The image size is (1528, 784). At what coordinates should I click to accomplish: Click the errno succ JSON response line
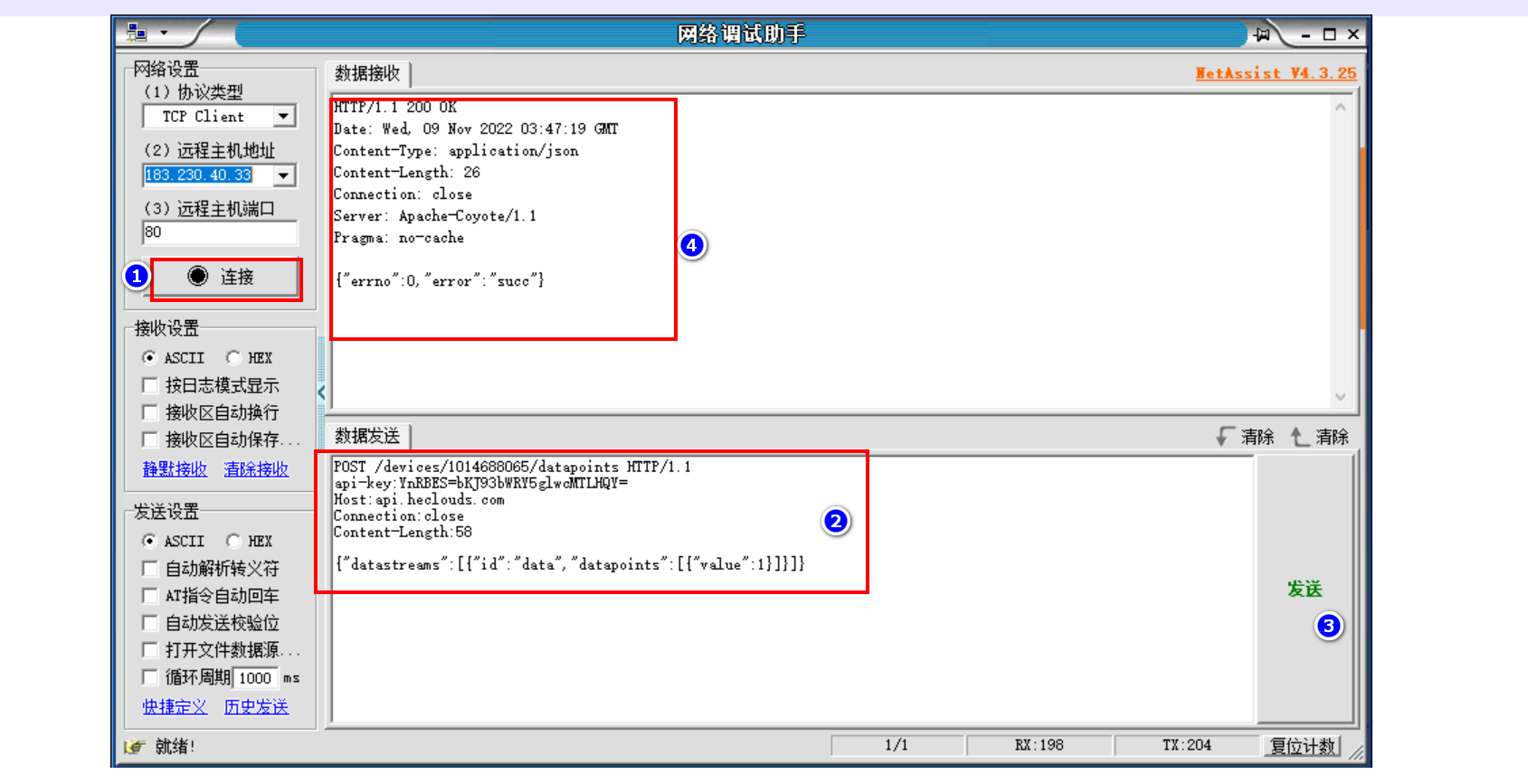click(440, 281)
